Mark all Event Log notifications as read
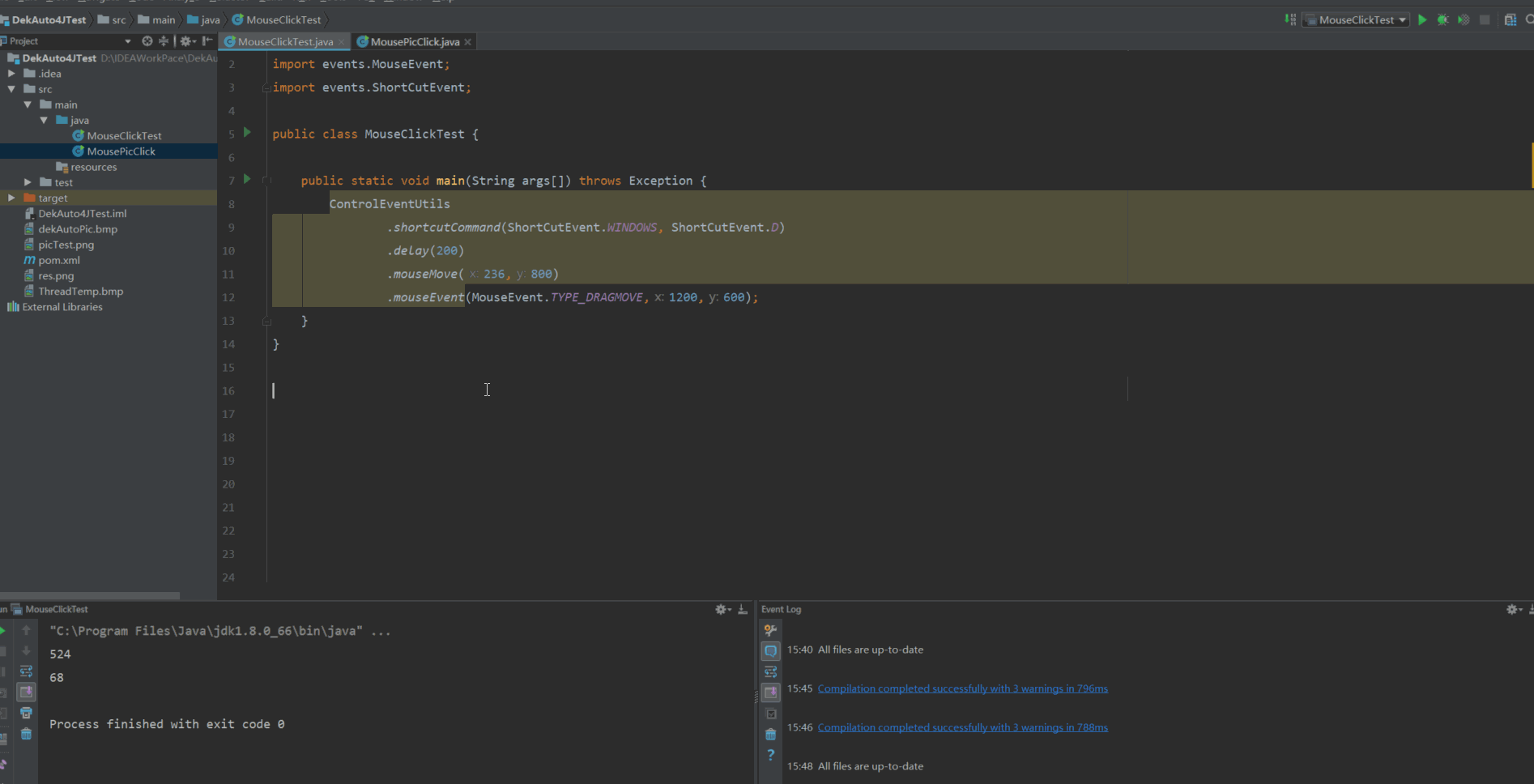Viewport: 1534px width, 784px height. [x=770, y=714]
